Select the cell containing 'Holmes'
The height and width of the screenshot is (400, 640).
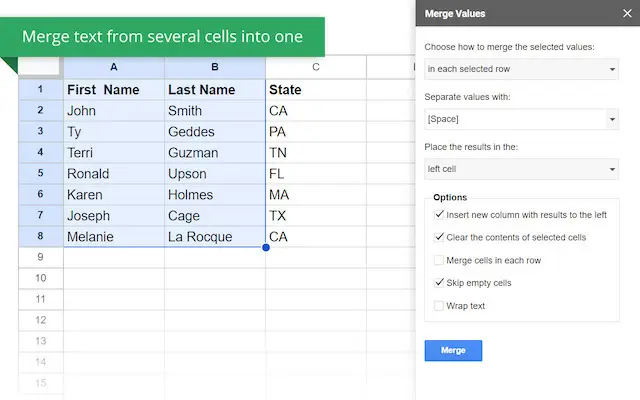point(215,195)
